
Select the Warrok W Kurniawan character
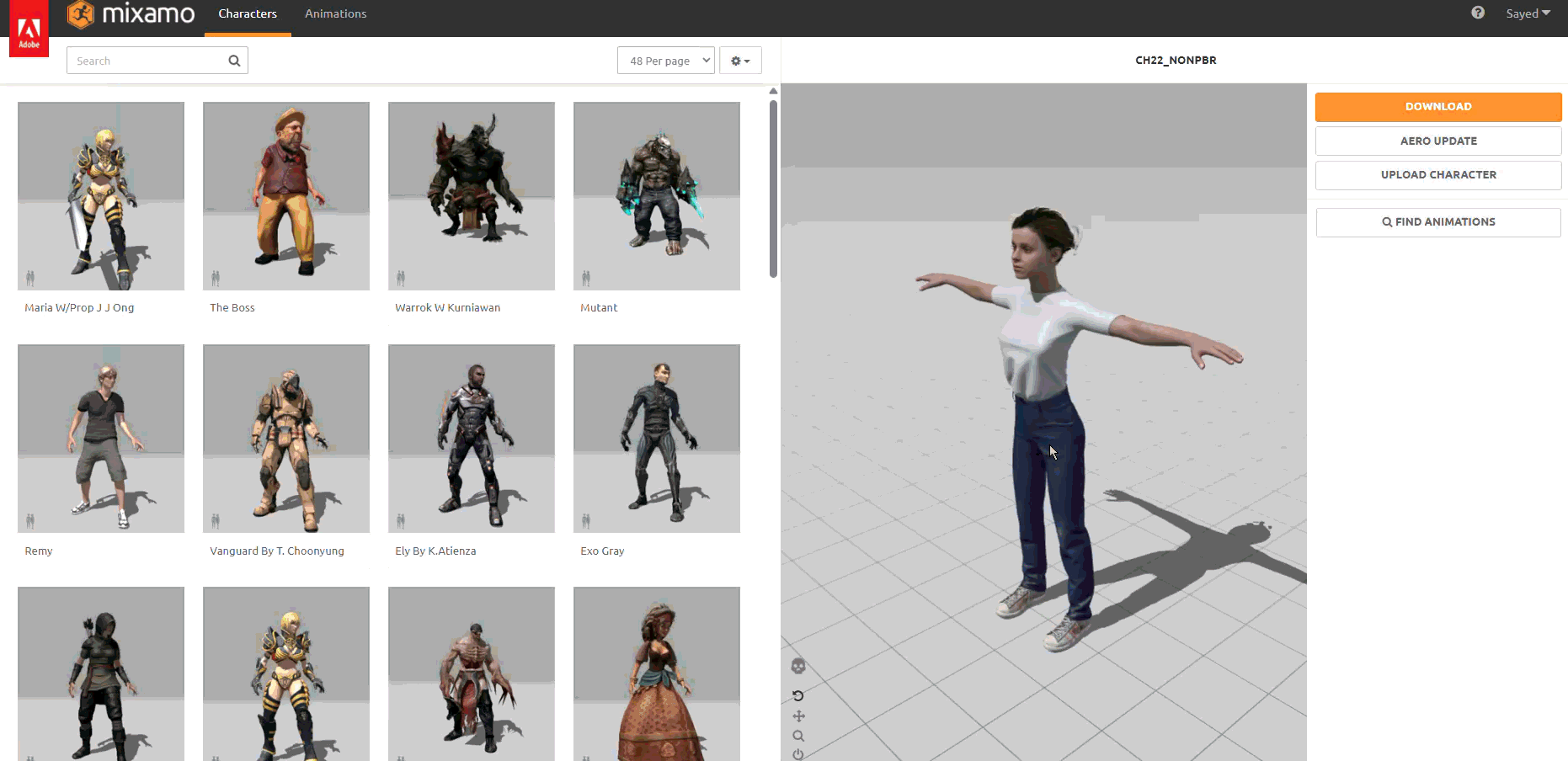472,196
